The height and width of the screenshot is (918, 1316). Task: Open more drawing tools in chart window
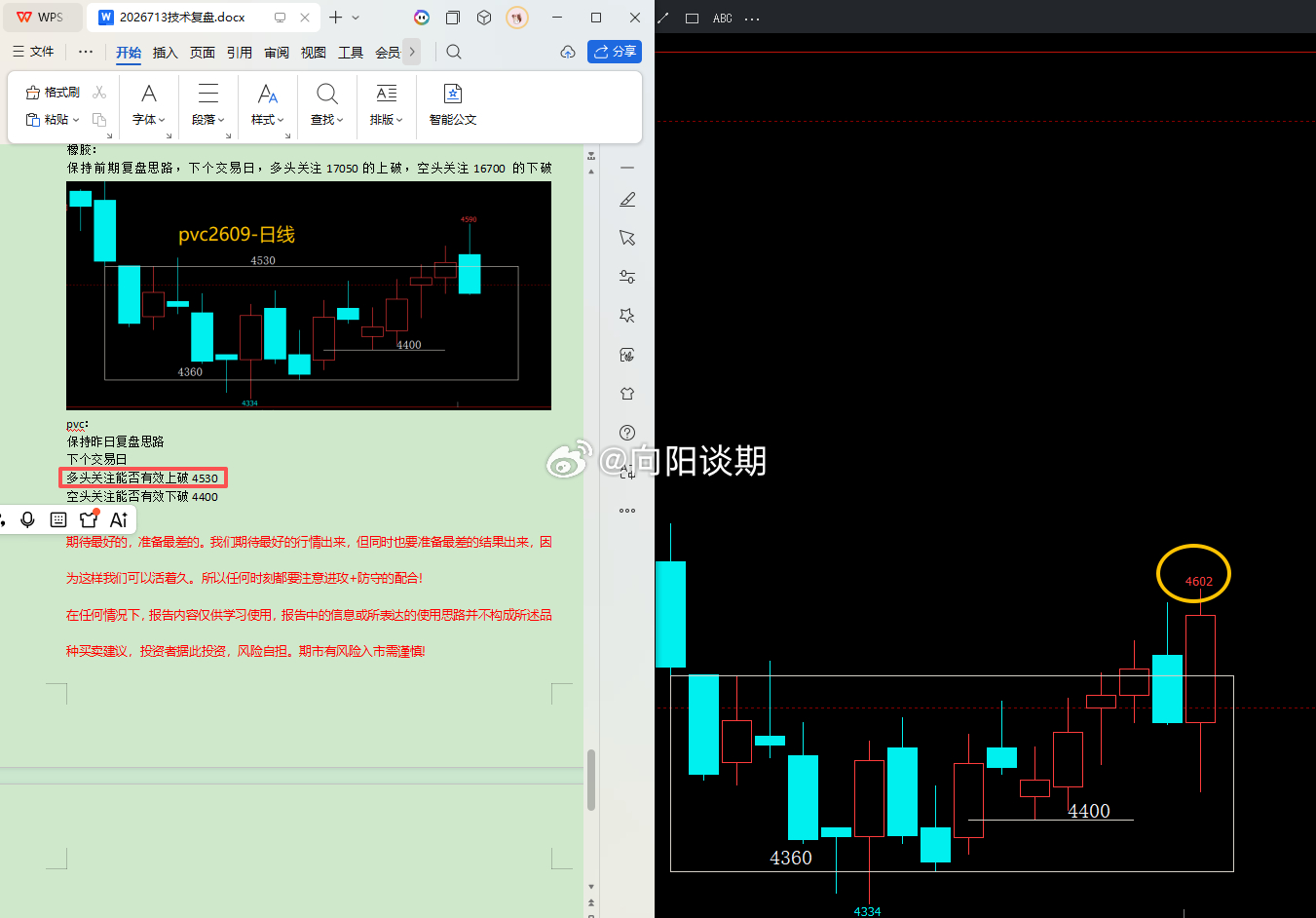click(x=752, y=19)
